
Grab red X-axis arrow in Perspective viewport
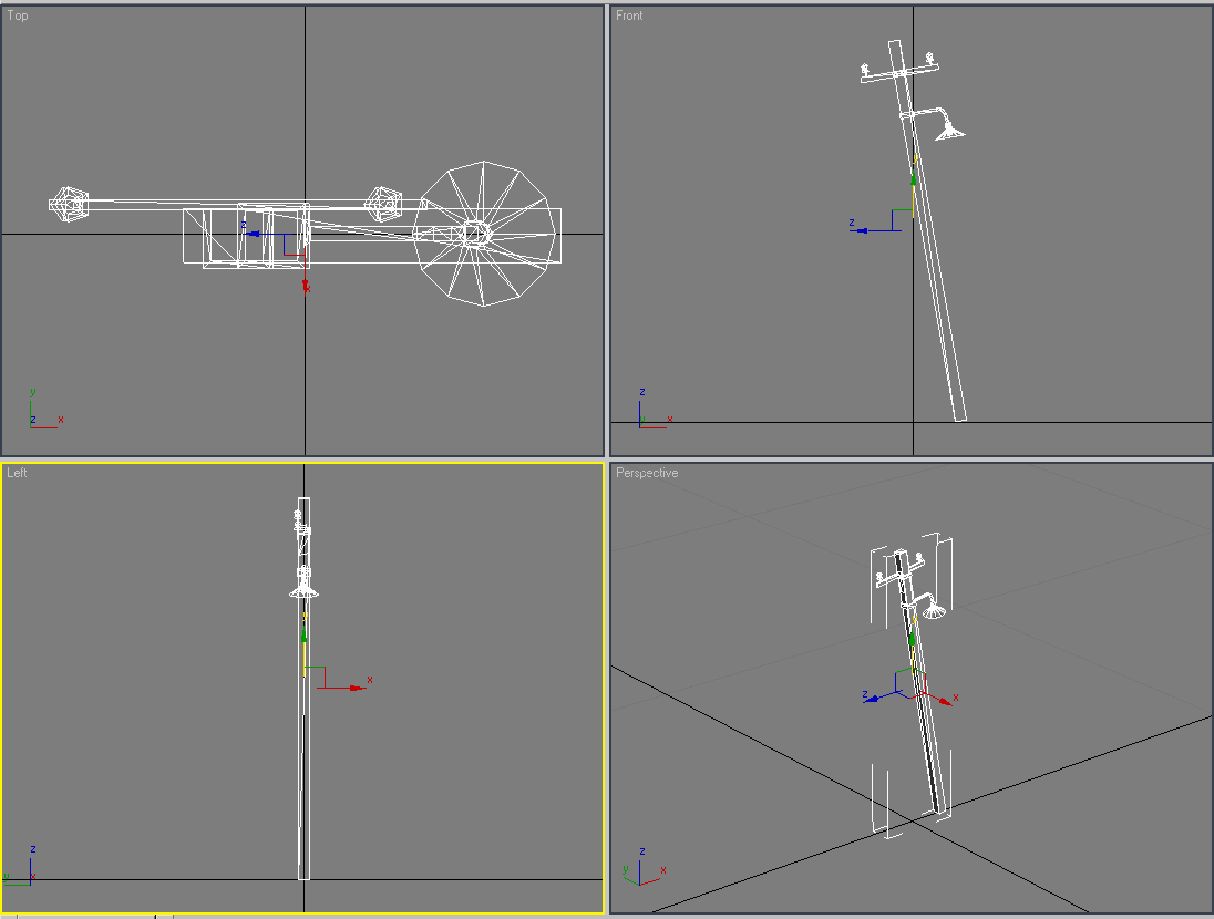(945, 698)
